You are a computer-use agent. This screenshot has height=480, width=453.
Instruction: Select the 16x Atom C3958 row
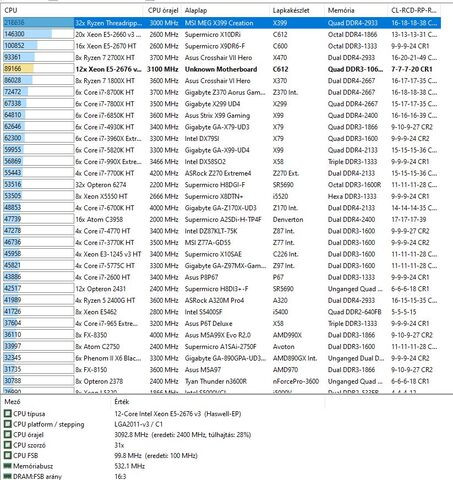(222, 219)
